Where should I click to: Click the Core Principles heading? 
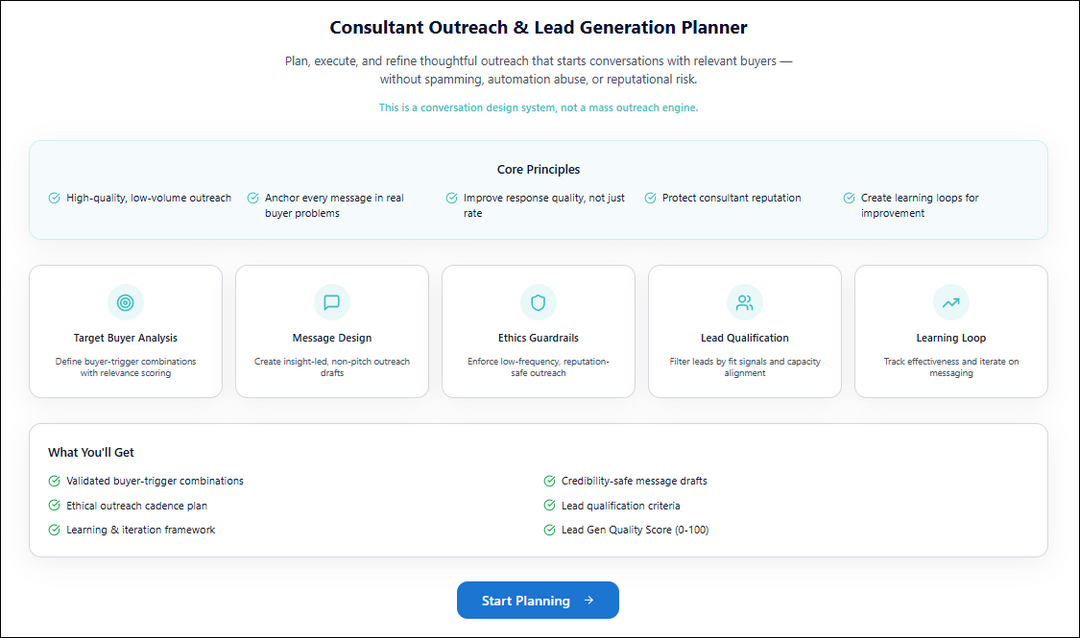[x=539, y=169]
